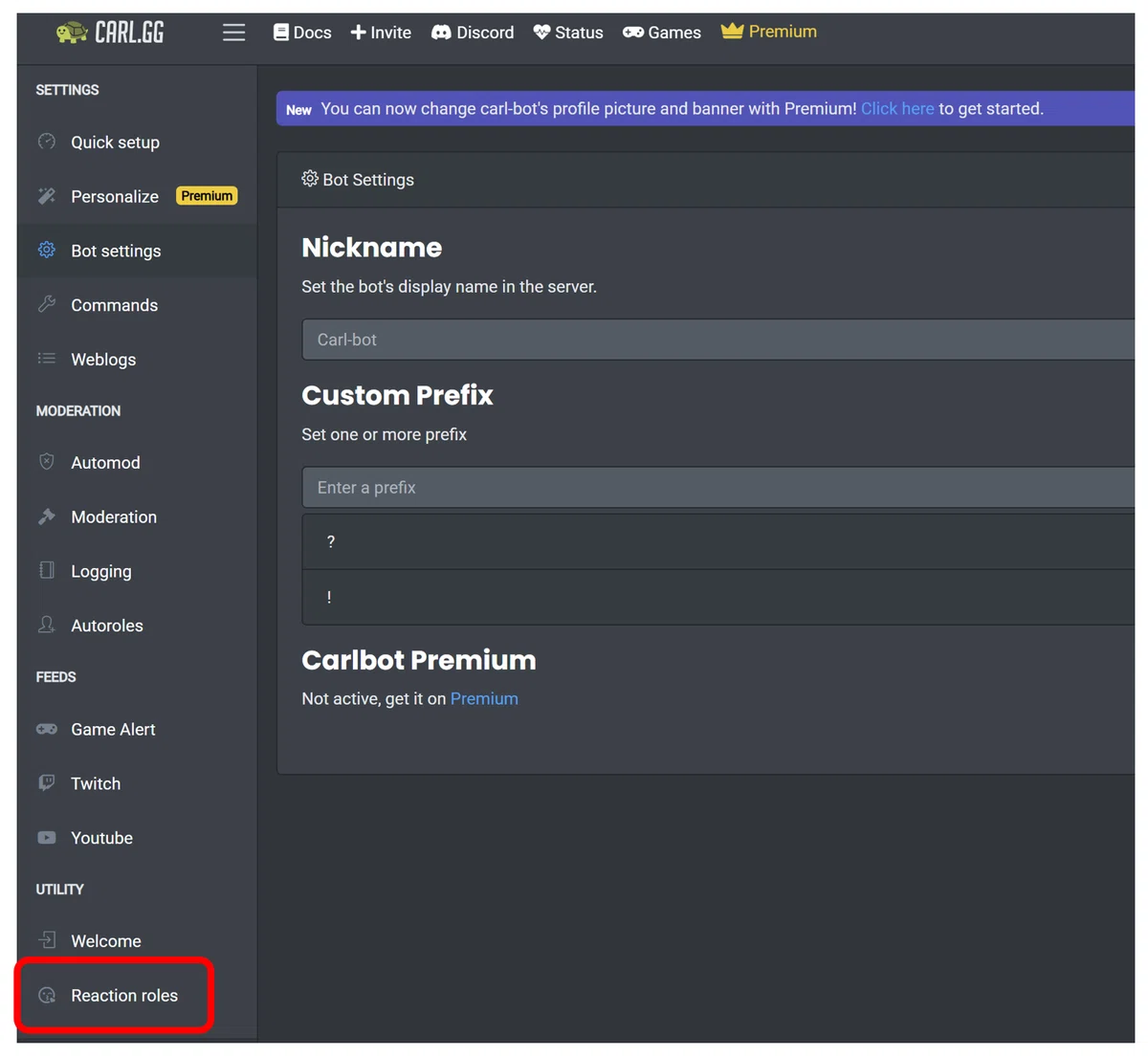
Task: Click the Game Alert controller icon
Action: click(47, 729)
